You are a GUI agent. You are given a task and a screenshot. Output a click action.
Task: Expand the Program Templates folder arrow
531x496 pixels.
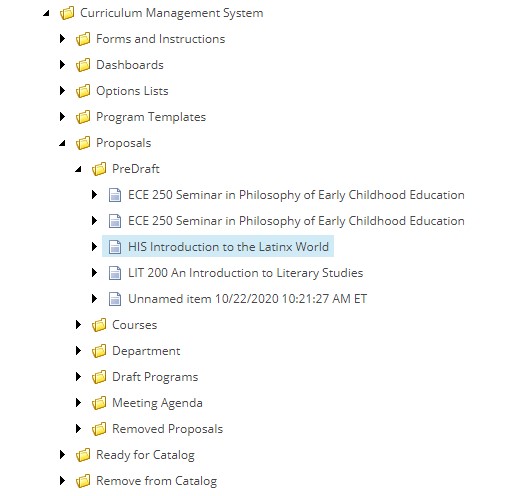[x=62, y=117]
